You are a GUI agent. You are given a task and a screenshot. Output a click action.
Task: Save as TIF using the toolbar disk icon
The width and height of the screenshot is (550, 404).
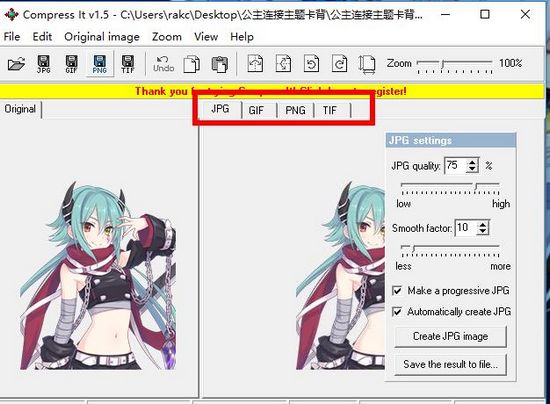[x=128, y=64]
